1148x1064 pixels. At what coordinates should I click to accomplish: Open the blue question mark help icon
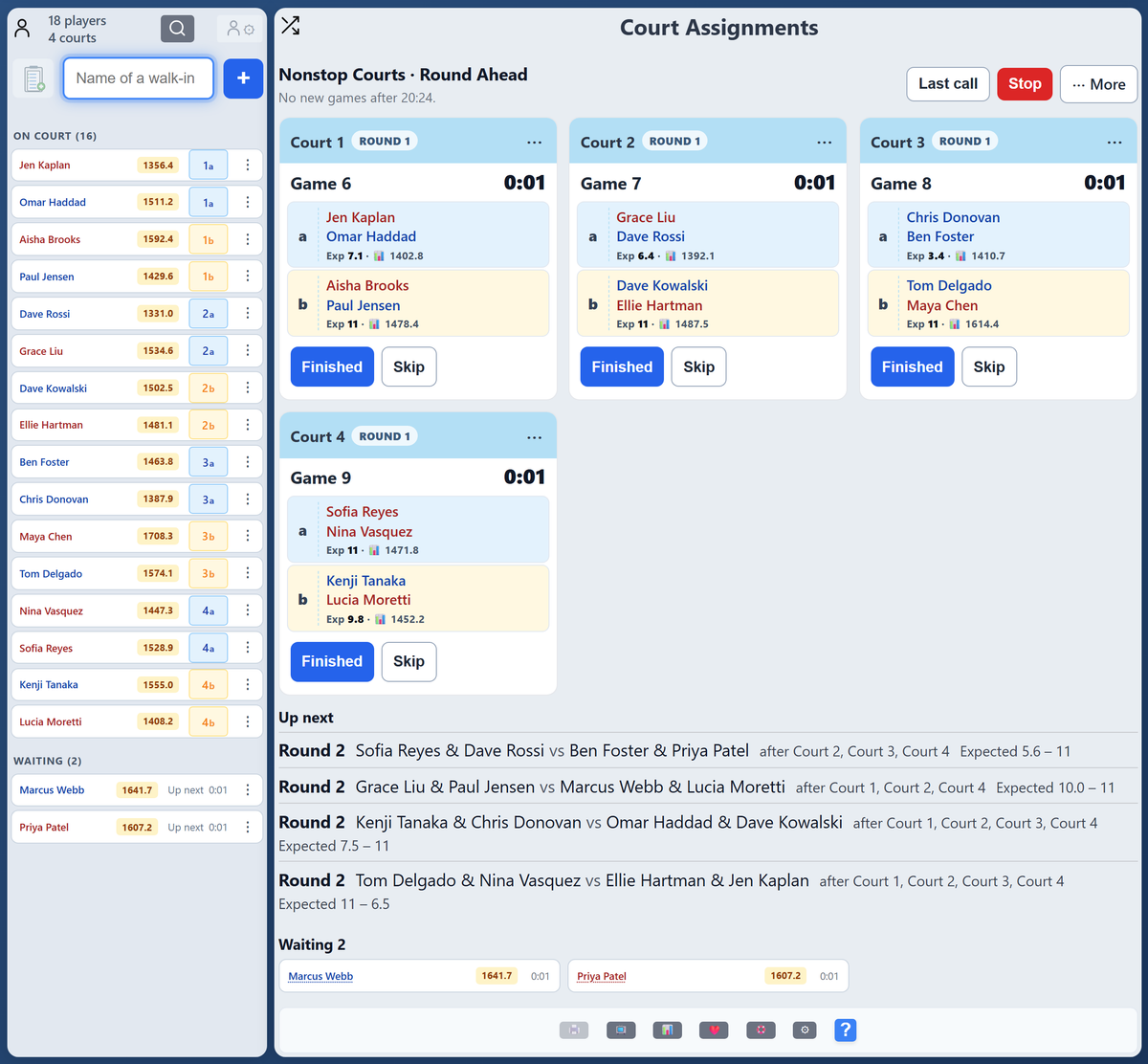(845, 1030)
